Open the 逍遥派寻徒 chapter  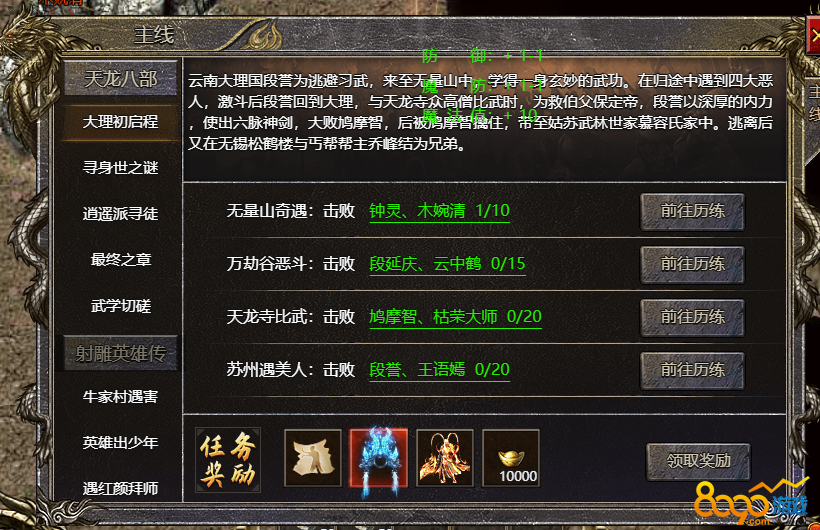120,213
